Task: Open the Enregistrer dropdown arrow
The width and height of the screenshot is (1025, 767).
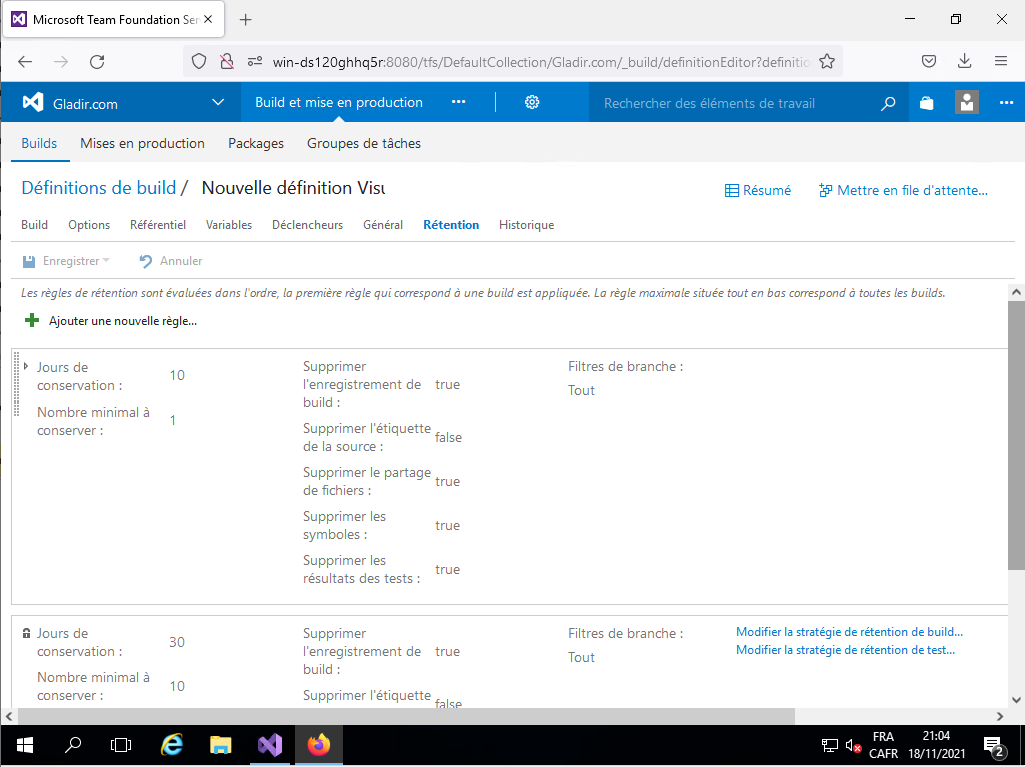Action: point(106,261)
